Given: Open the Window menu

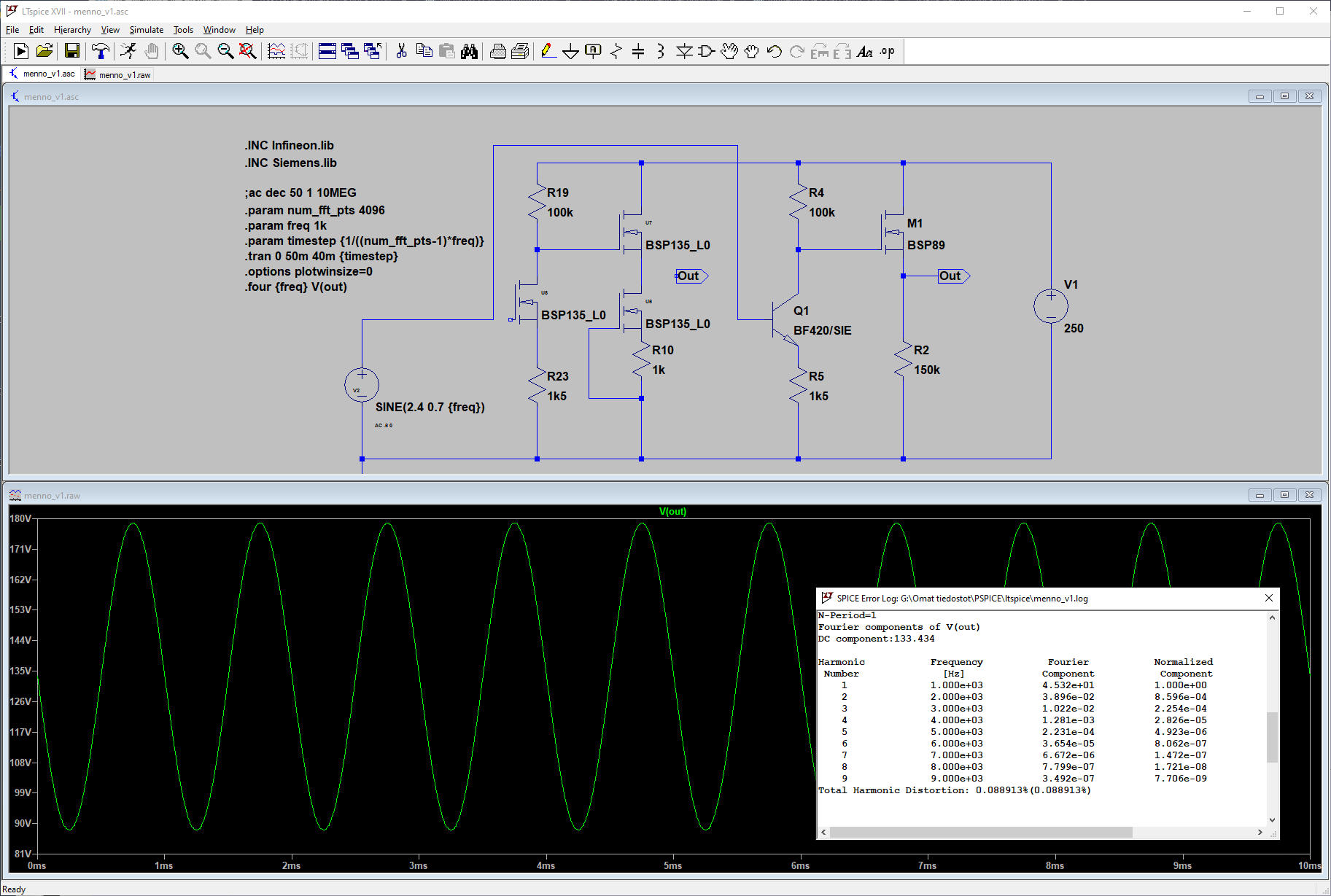Looking at the screenshot, I should 219,30.
